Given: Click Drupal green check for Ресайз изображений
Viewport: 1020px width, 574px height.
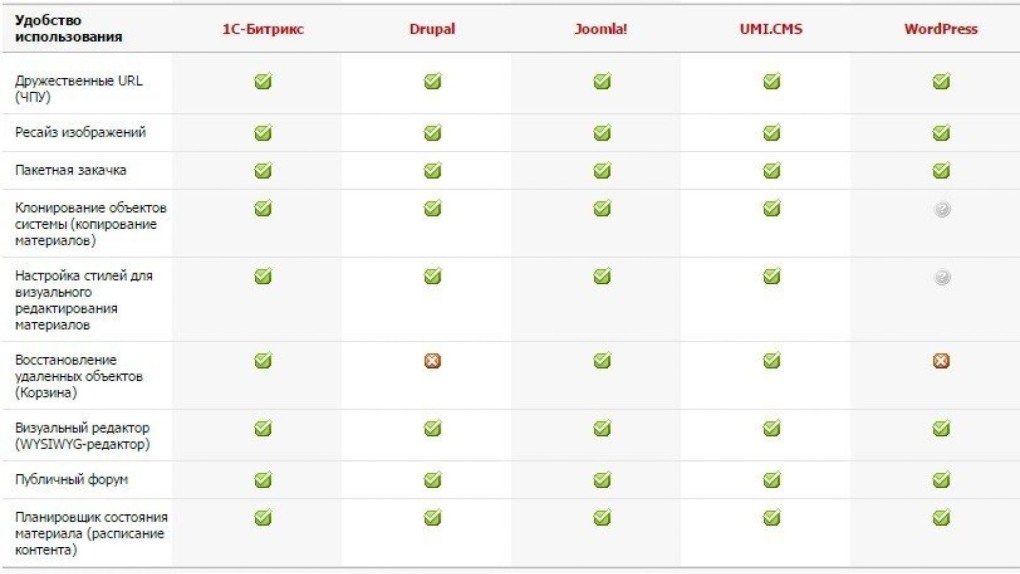Looking at the screenshot, I should tap(432, 132).
